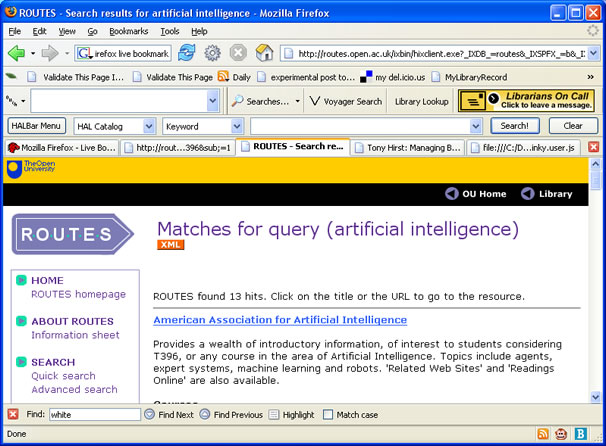Click the grey Stop loading icon
The height and width of the screenshot is (446, 606).
[238, 53]
